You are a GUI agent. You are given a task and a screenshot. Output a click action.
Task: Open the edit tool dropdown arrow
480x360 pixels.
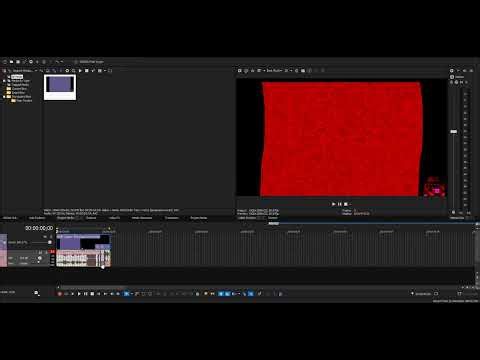[x=132, y=294]
